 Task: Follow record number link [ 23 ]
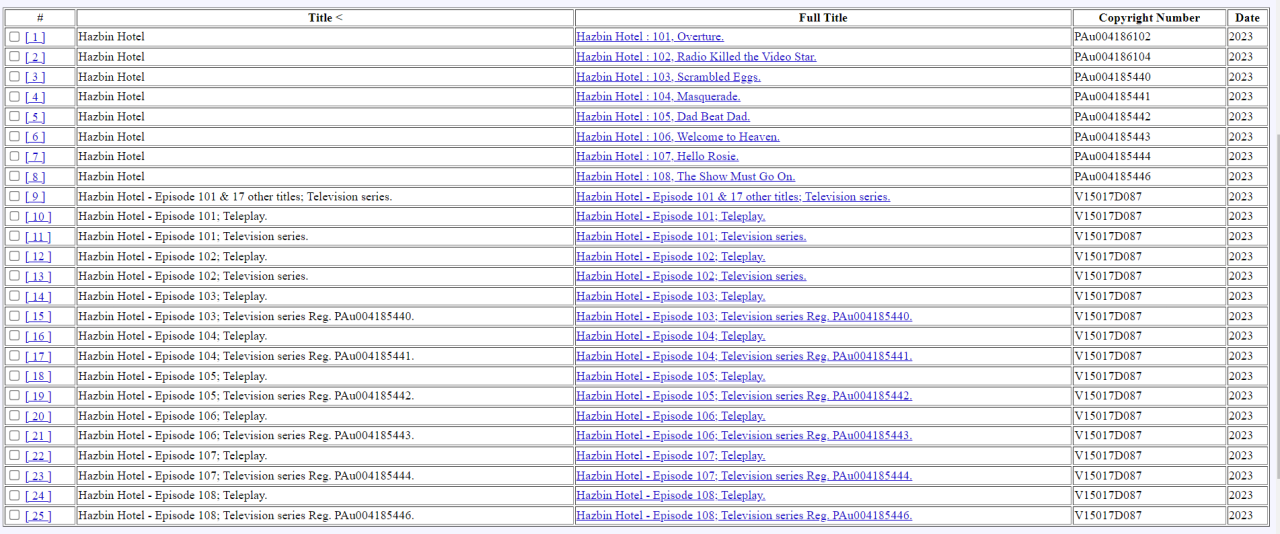point(38,476)
